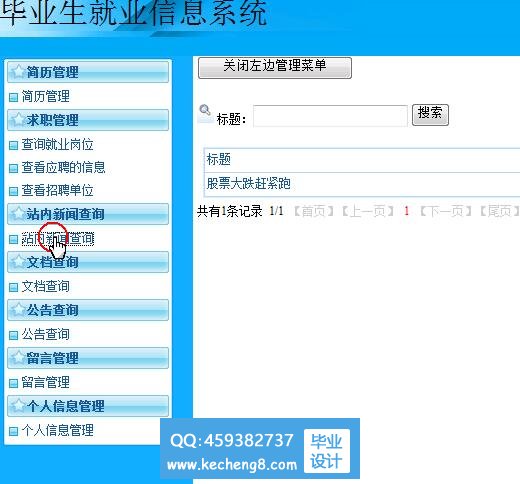Image resolution: width=520 pixels, height=484 pixels.
Task: Click the 关闭左边管理菜单 button
Action: pyautogui.click(x=275, y=68)
